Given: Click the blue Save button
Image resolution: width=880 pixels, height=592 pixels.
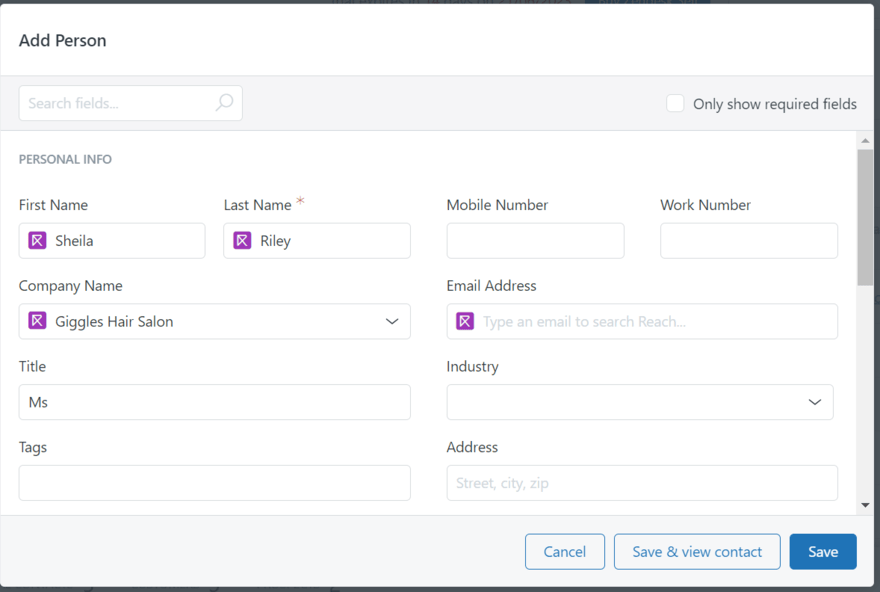Looking at the screenshot, I should coord(822,551).
